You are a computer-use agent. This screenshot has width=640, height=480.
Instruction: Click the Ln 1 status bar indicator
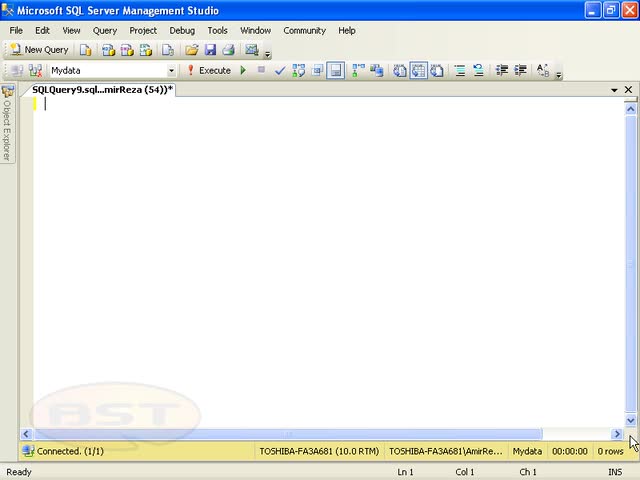click(405, 472)
